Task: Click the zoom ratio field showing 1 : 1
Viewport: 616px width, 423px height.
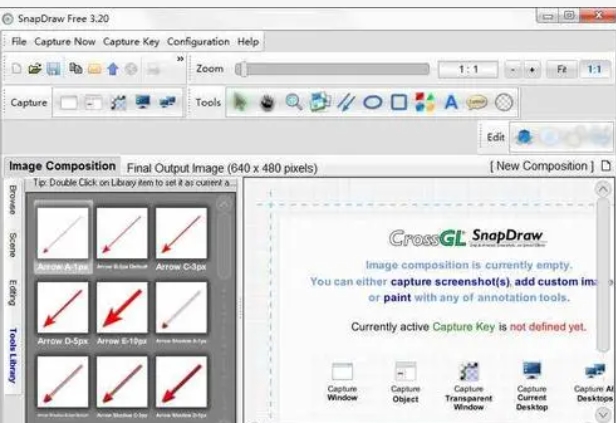Action: tap(468, 70)
